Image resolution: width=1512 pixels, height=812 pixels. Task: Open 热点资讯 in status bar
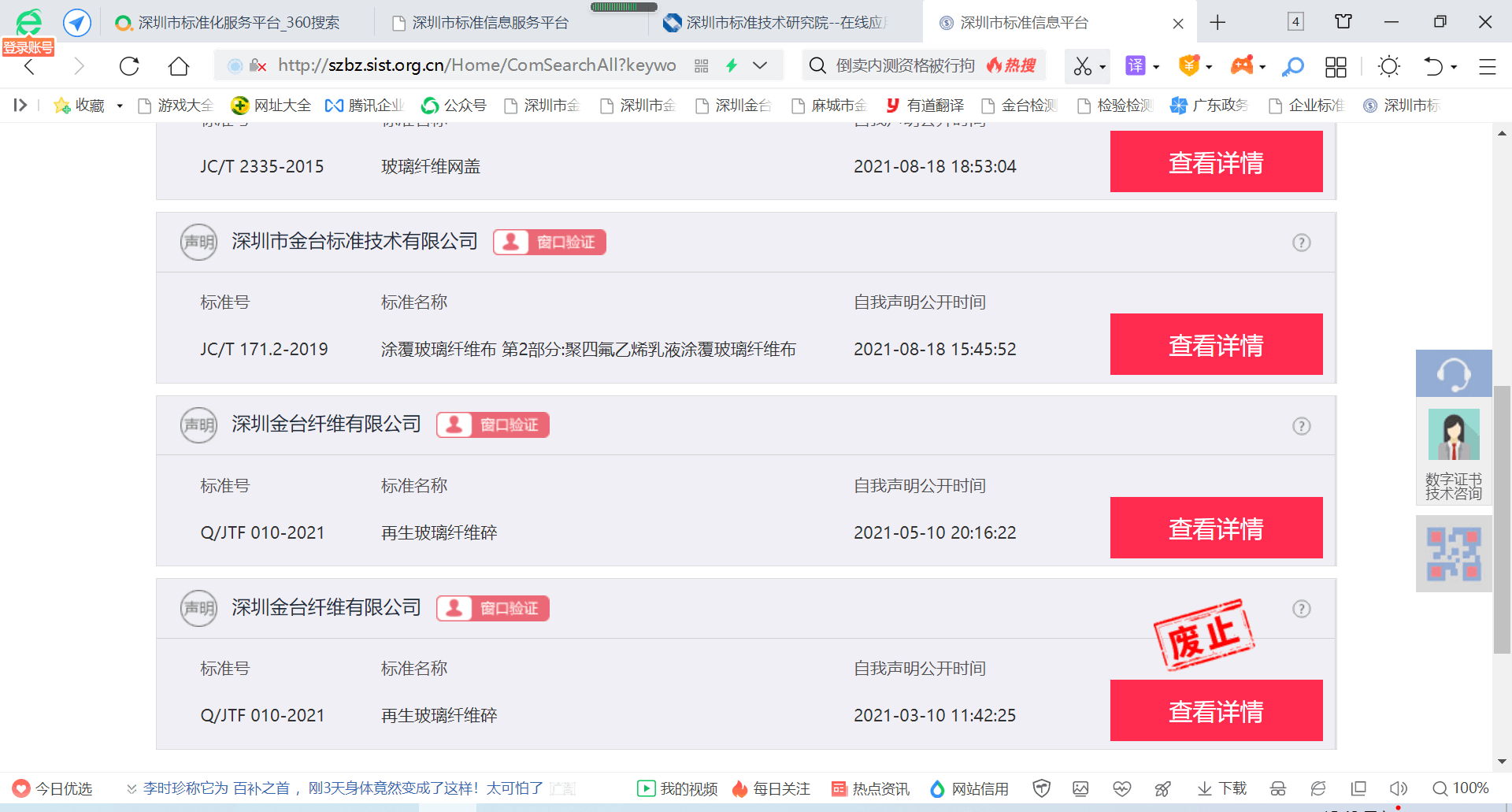point(870,788)
